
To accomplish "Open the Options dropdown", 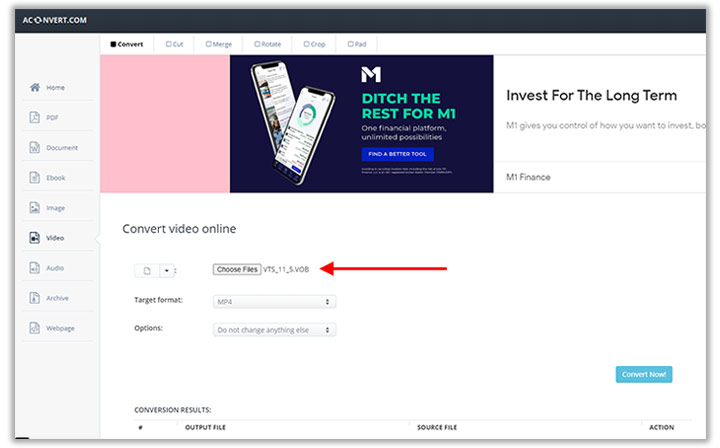I will 274,330.
